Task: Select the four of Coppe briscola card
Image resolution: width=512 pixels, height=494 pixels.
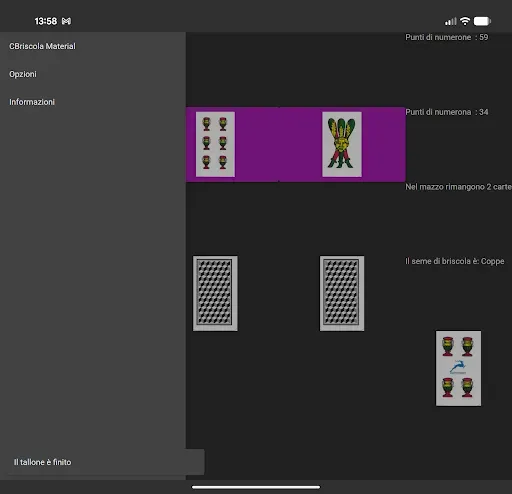Action: 458,368
